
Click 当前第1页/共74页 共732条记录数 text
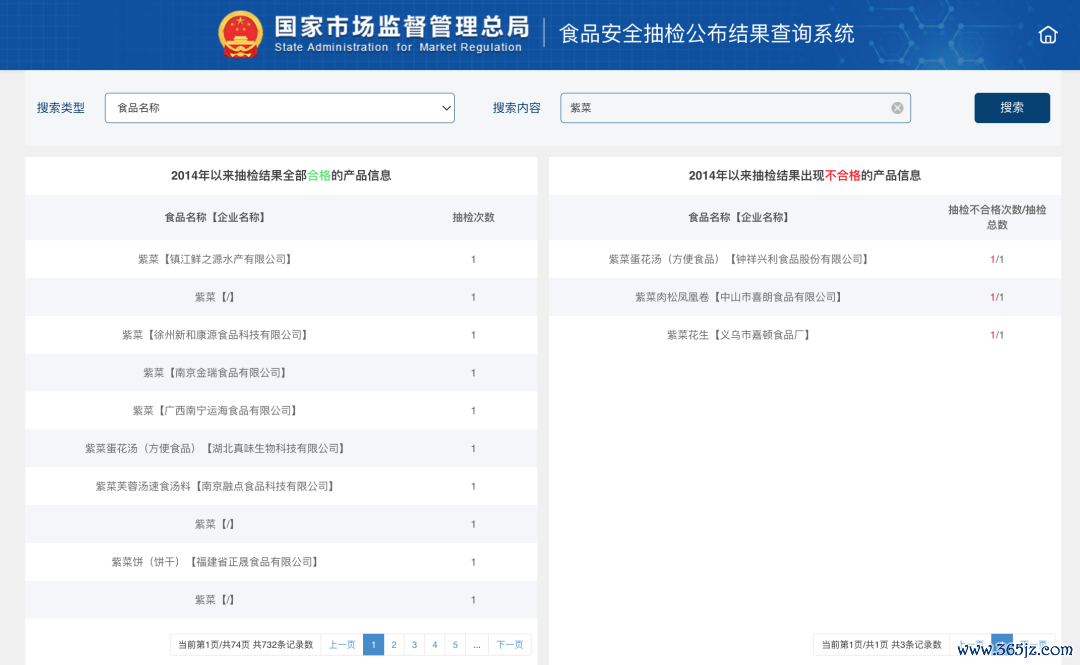[x=246, y=645]
